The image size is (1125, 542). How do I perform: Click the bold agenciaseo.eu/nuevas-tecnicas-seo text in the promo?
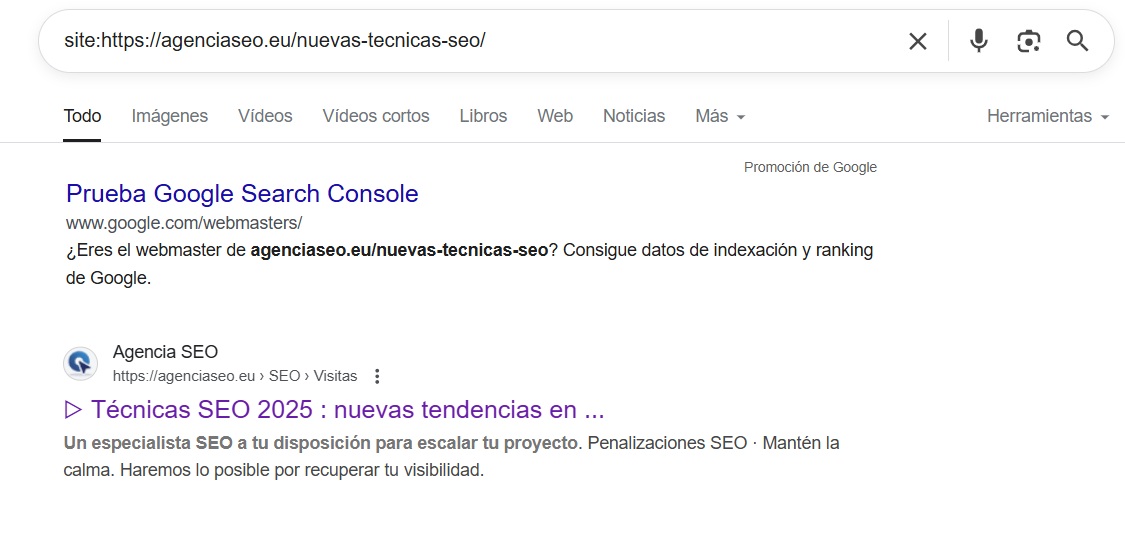(x=400, y=251)
